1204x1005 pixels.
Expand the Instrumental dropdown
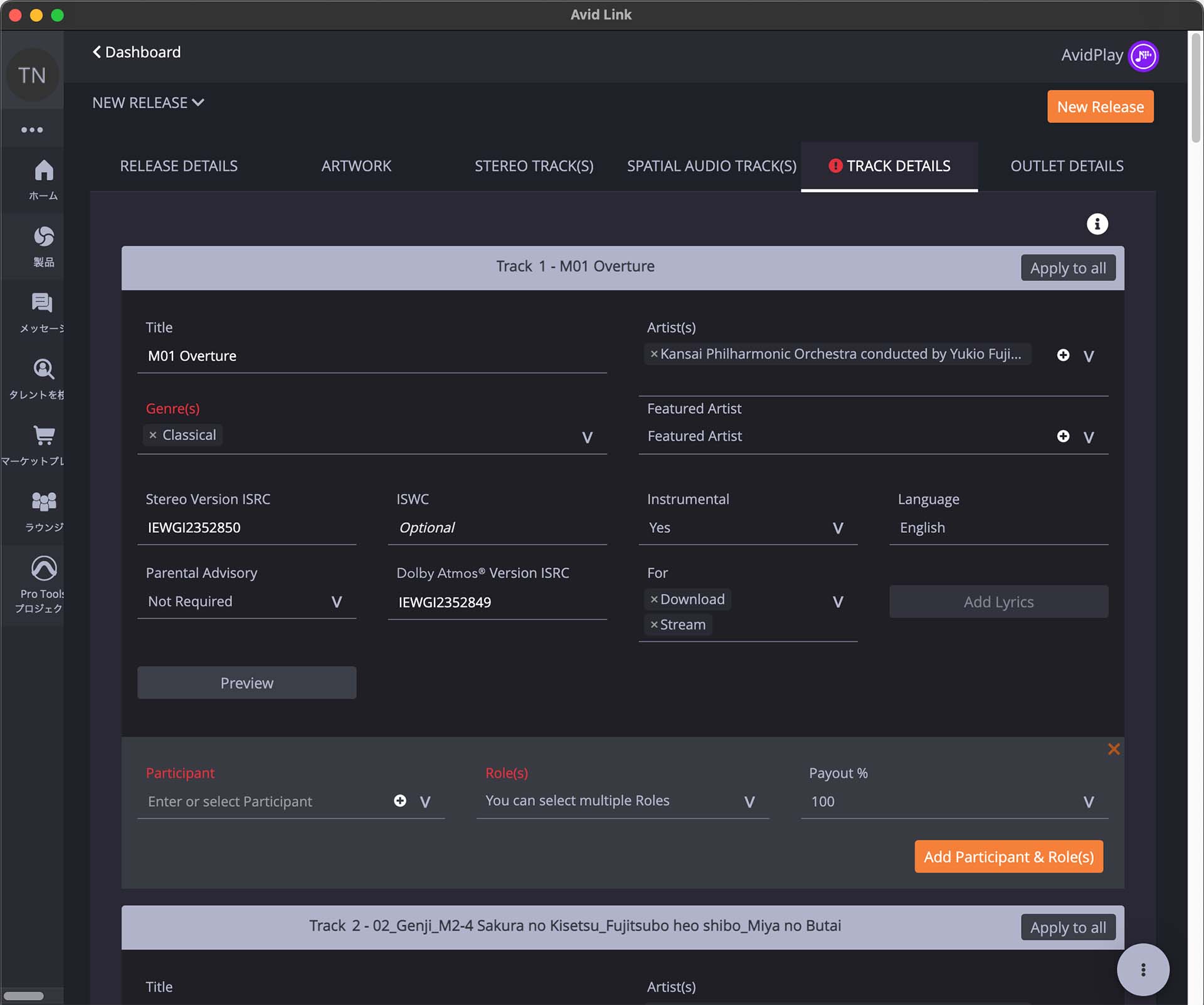point(837,528)
